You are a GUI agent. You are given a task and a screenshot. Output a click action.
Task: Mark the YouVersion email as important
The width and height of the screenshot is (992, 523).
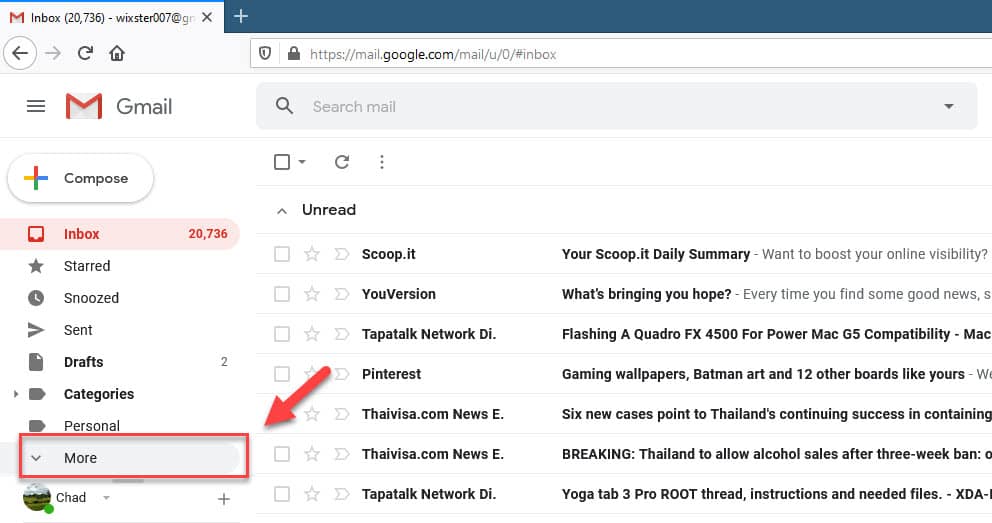342,293
